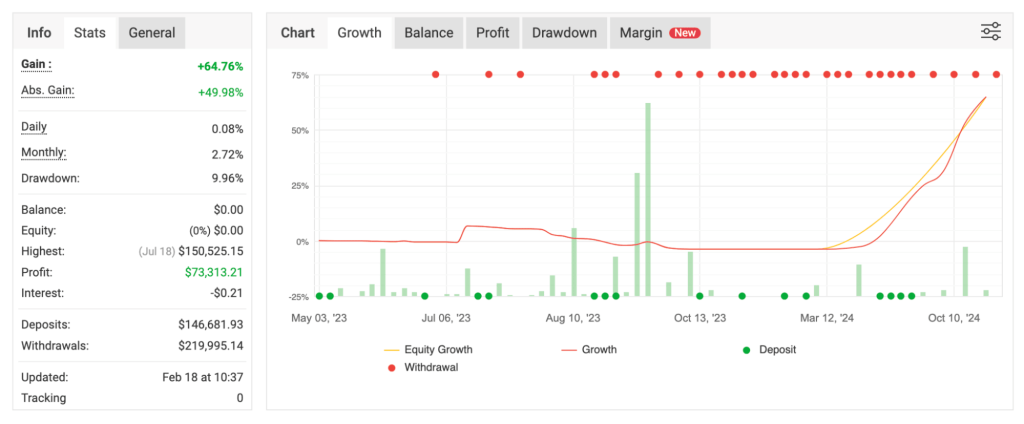The image size is (1024, 424).
Task: Click the Gain label link
Action: click(36, 65)
